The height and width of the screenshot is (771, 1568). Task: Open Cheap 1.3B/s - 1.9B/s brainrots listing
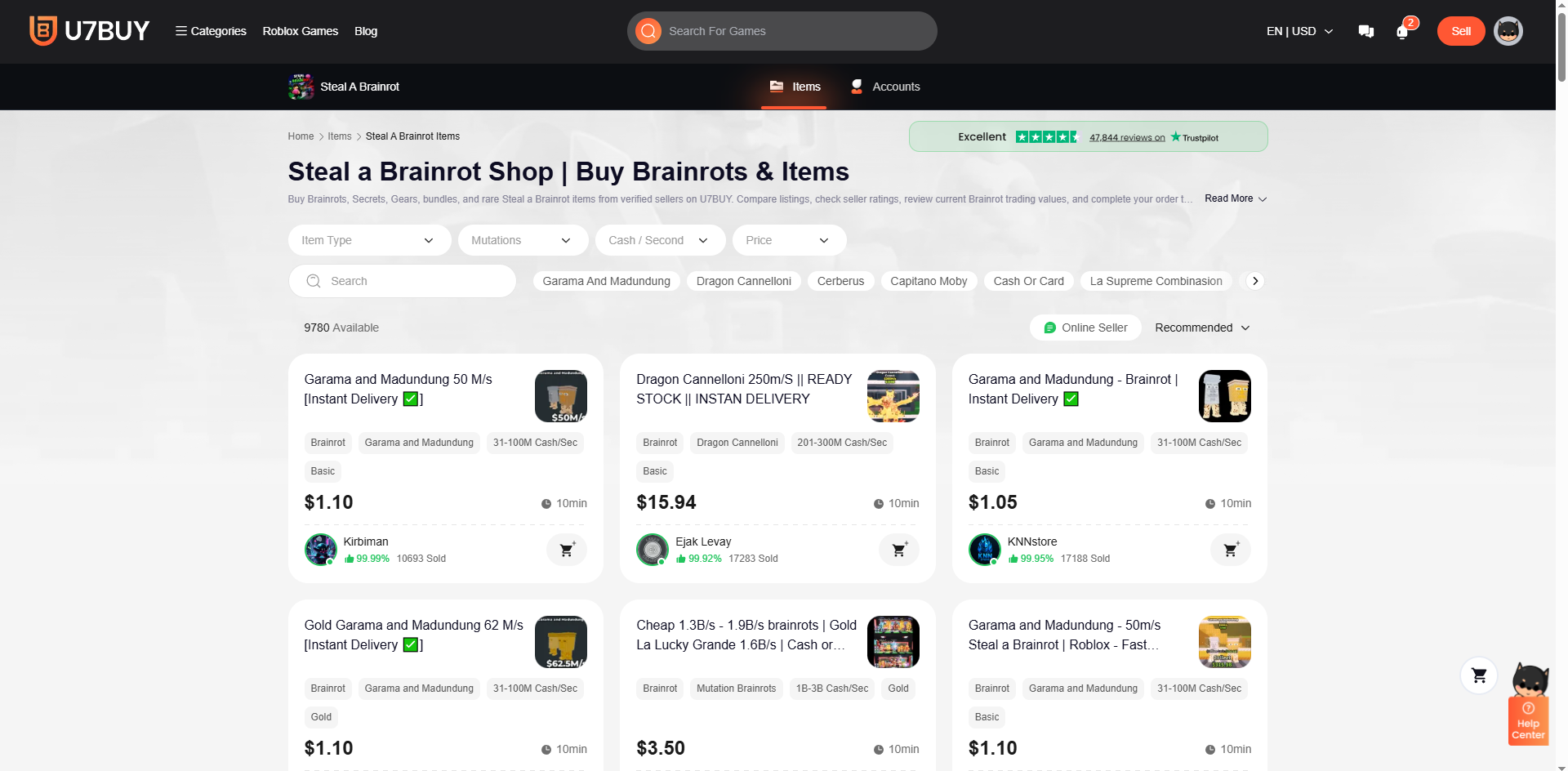[x=746, y=635]
